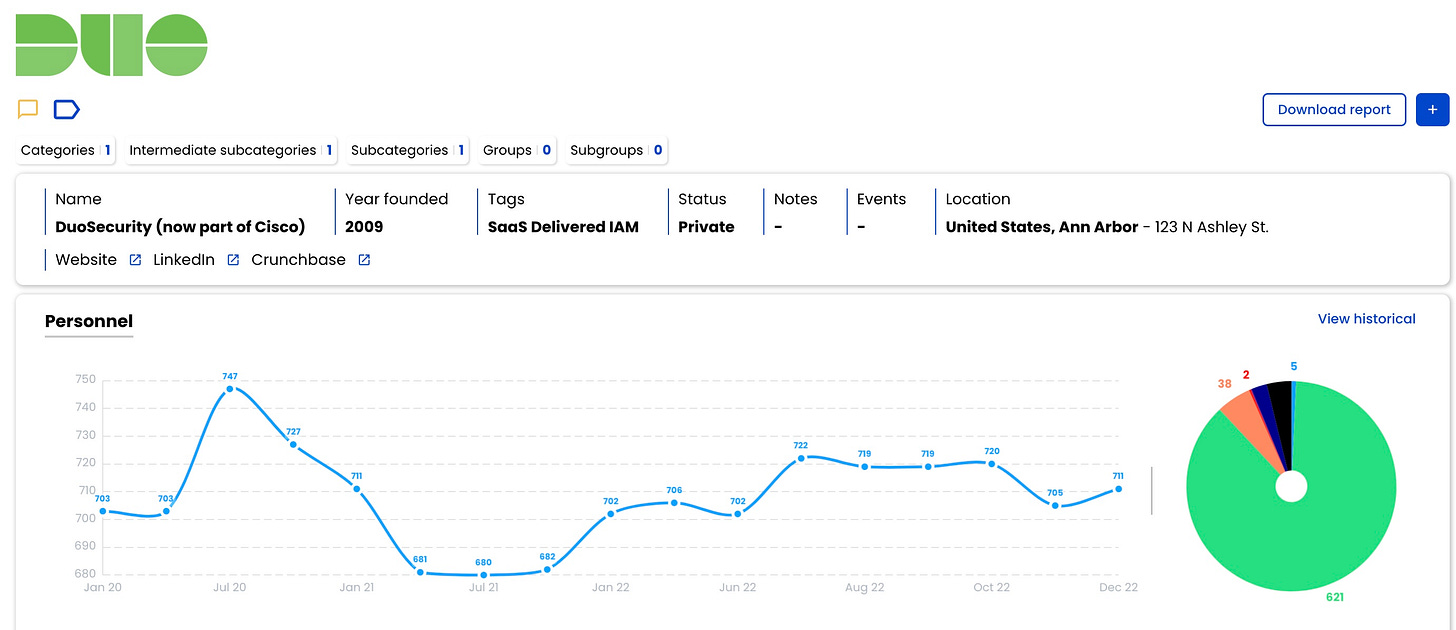The width and height of the screenshot is (1456, 630).
Task: Open the Crunchbase external link icon
Action: [364, 260]
